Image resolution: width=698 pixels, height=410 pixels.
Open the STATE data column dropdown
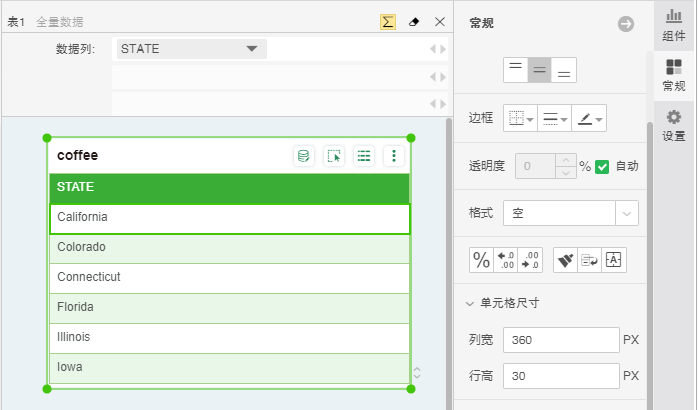pyautogui.click(x=251, y=49)
